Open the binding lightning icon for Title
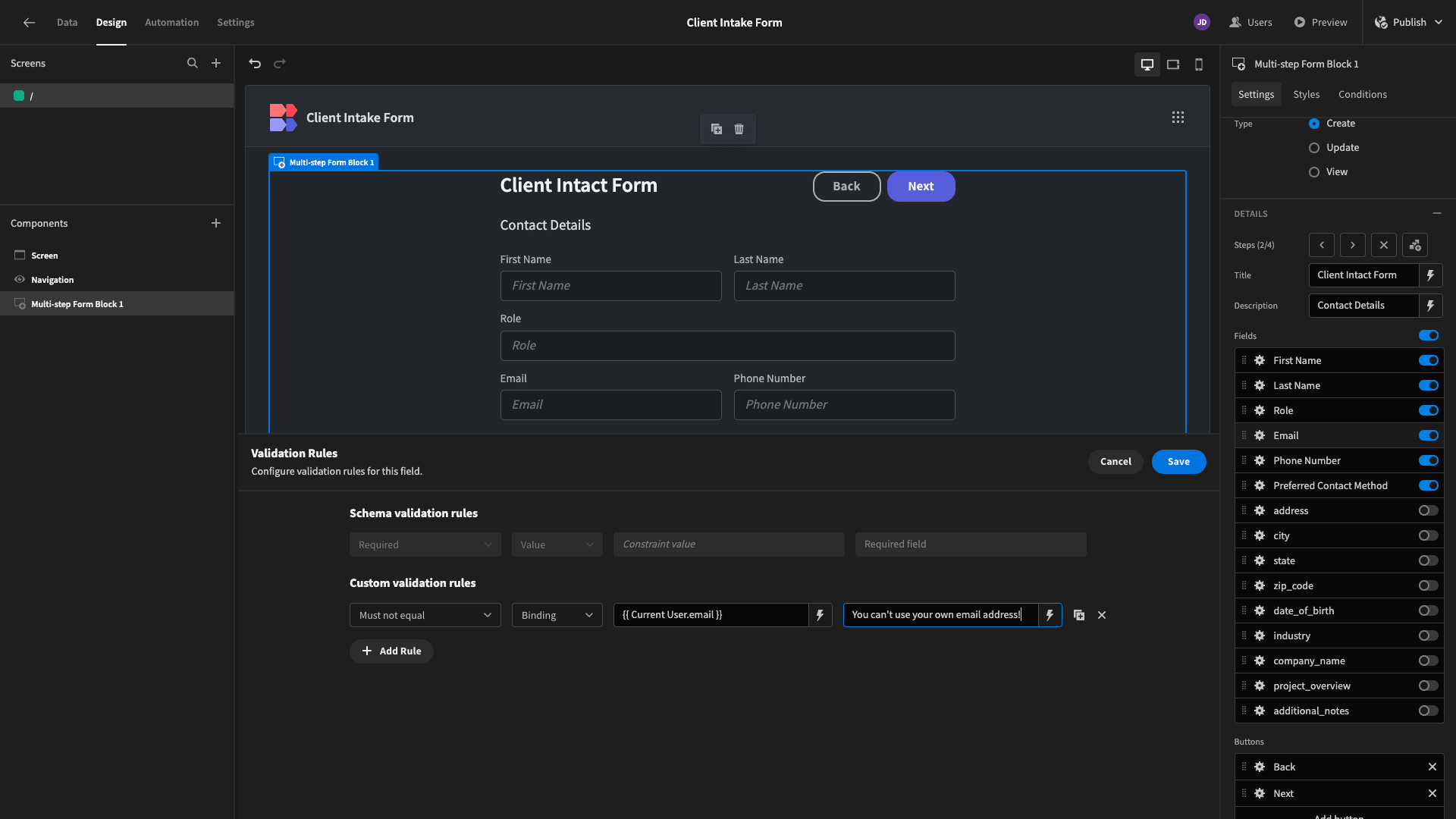The image size is (1456, 819). coord(1430,275)
